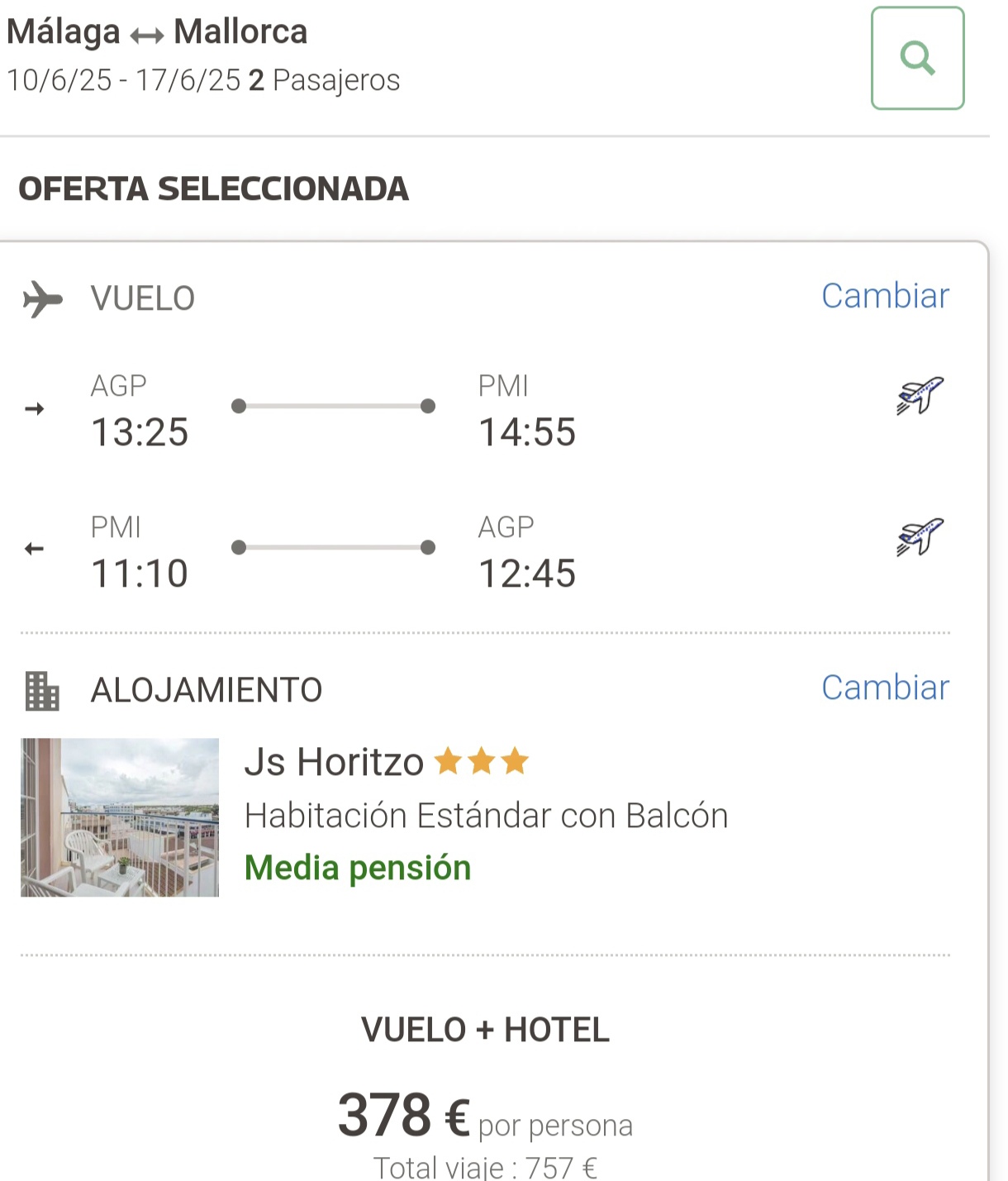The height and width of the screenshot is (1181, 1008).
Task: Tap the 13:25 AGP departure time
Action: (140, 432)
